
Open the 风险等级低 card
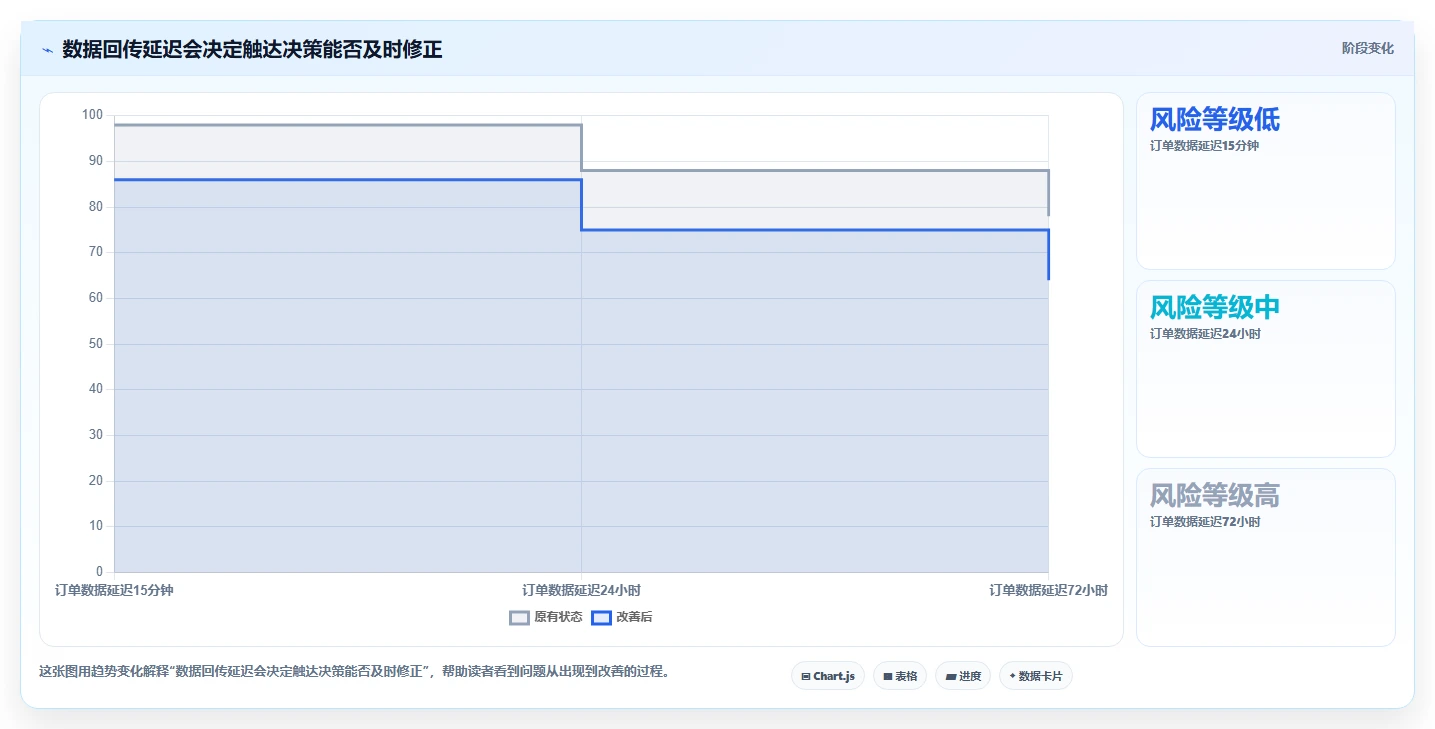pos(1266,181)
